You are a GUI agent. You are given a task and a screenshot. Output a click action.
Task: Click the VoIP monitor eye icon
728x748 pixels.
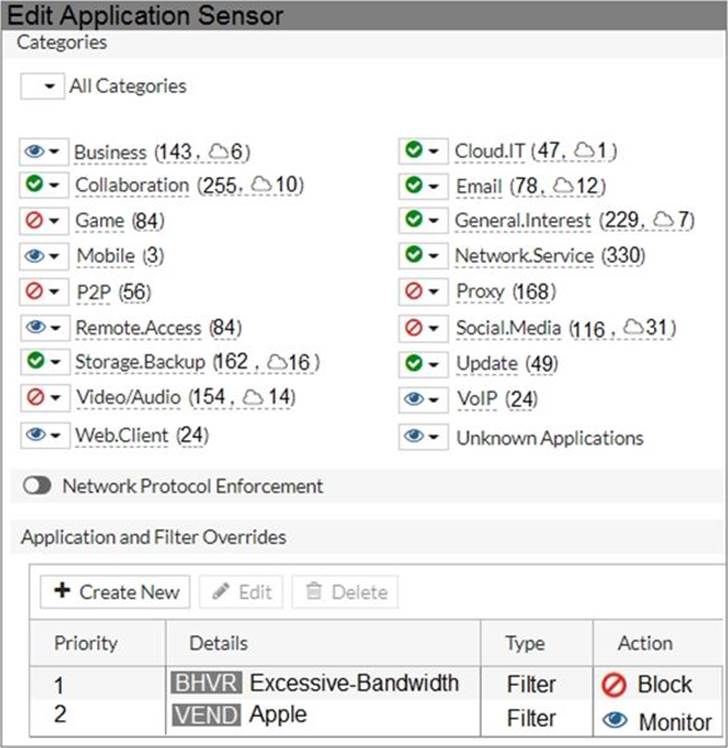(413, 399)
